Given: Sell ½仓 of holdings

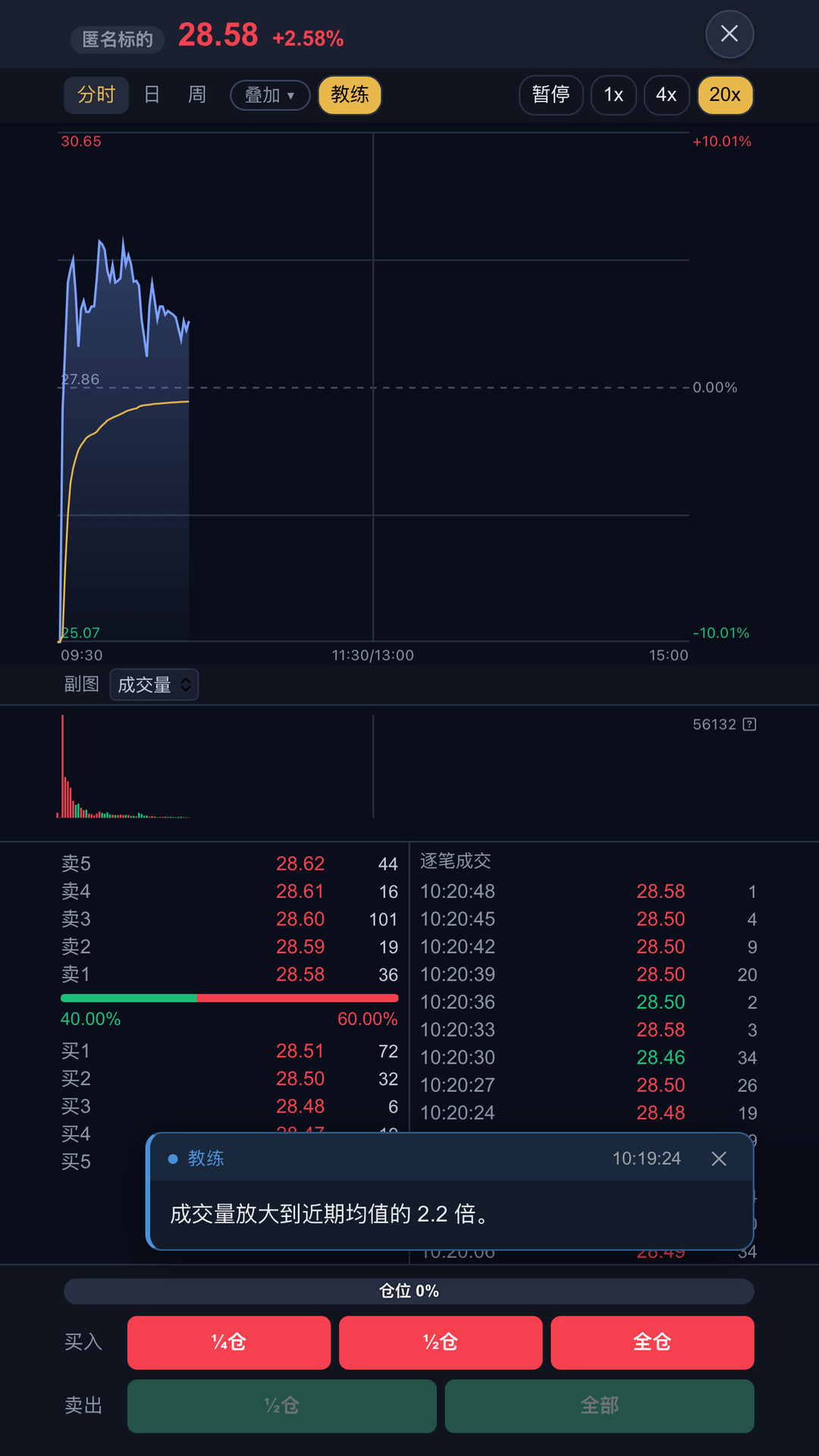Looking at the screenshot, I should point(282,1406).
